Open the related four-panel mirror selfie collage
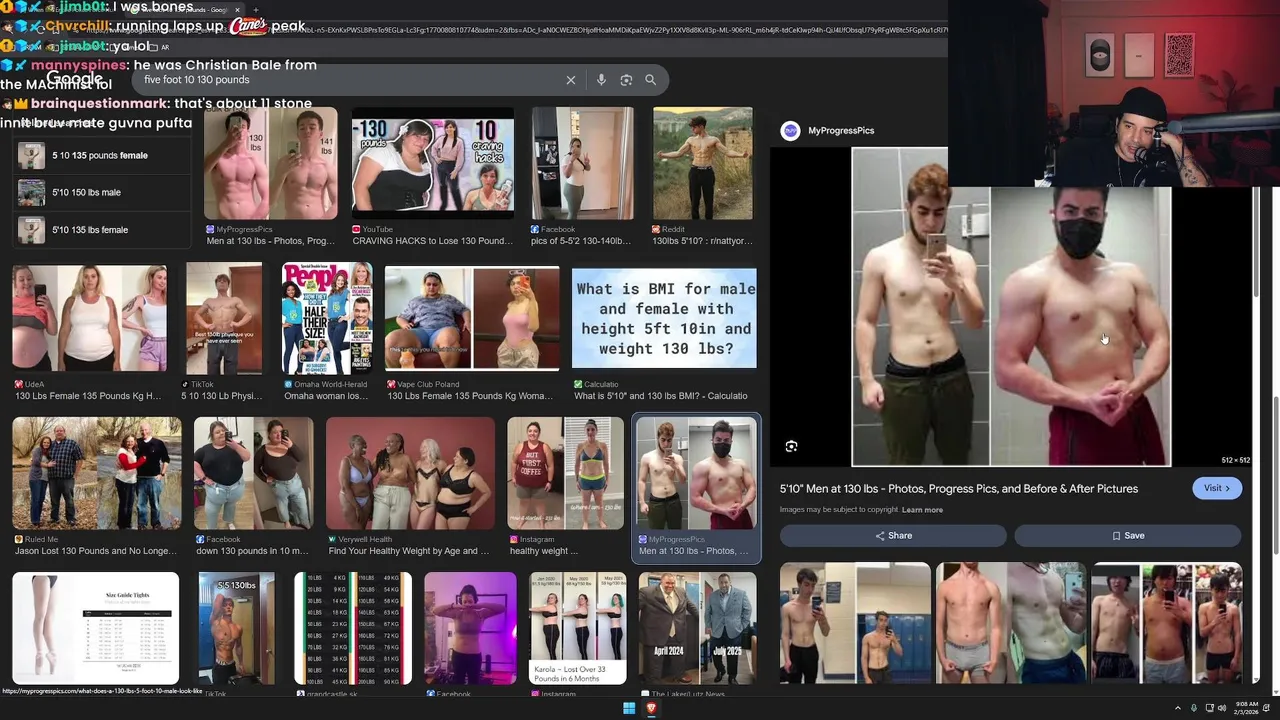Image resolution: width=1280 pixels, height=720 pixels. [x=1167, y=622]
